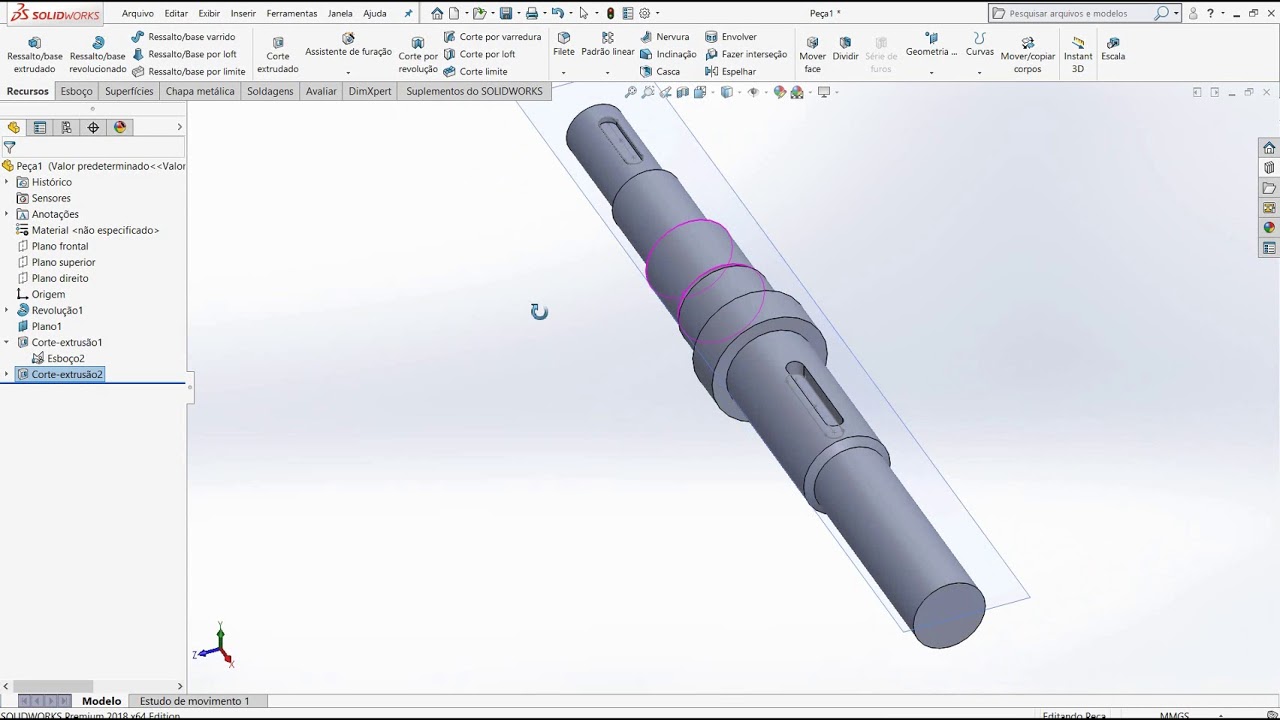Open the Escala scale tool
The width and height of the screenshot is (1280, 720).
pos(1113,49)
